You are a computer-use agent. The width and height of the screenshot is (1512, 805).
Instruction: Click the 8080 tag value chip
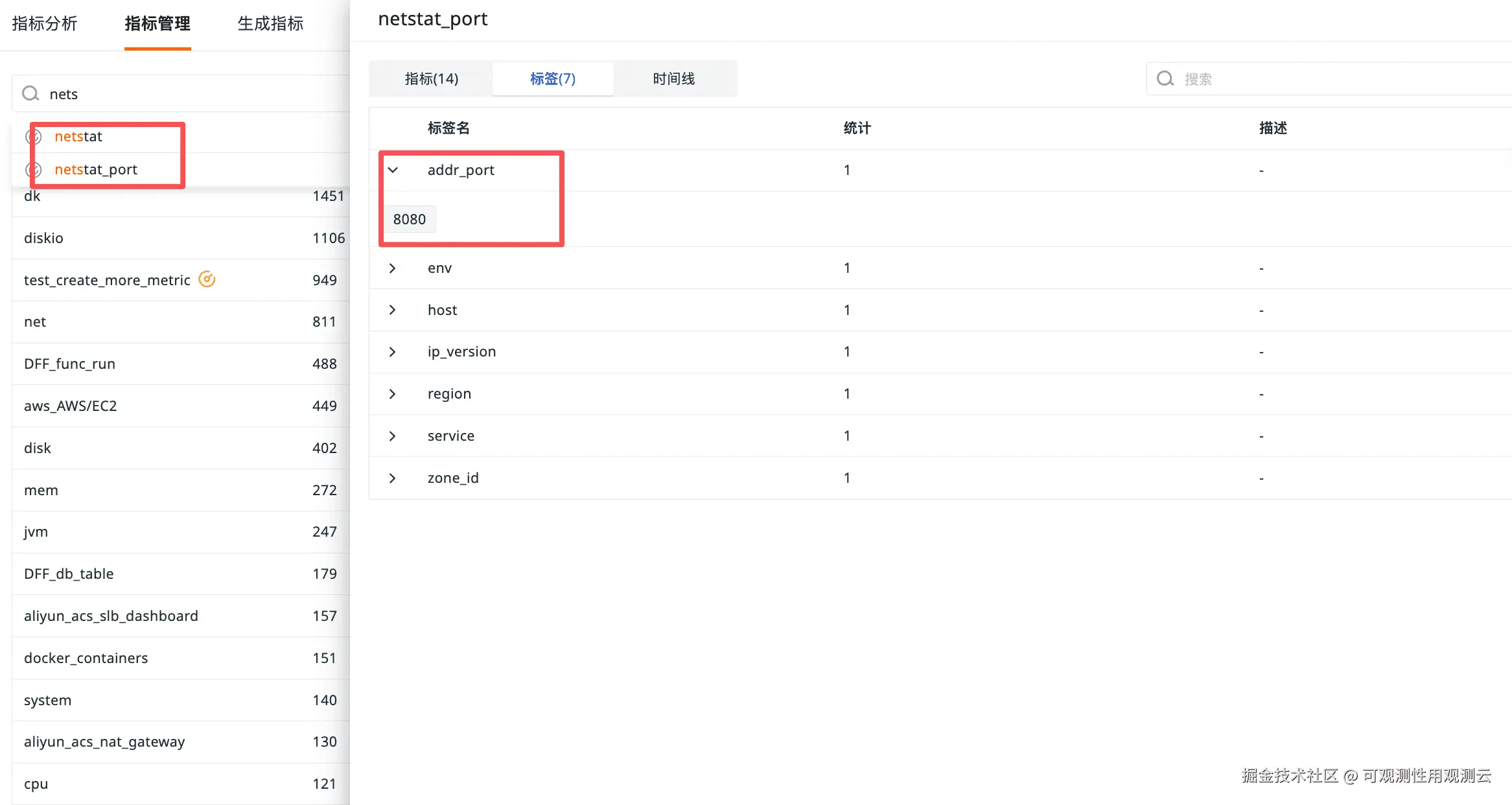(x=409, y=220)
